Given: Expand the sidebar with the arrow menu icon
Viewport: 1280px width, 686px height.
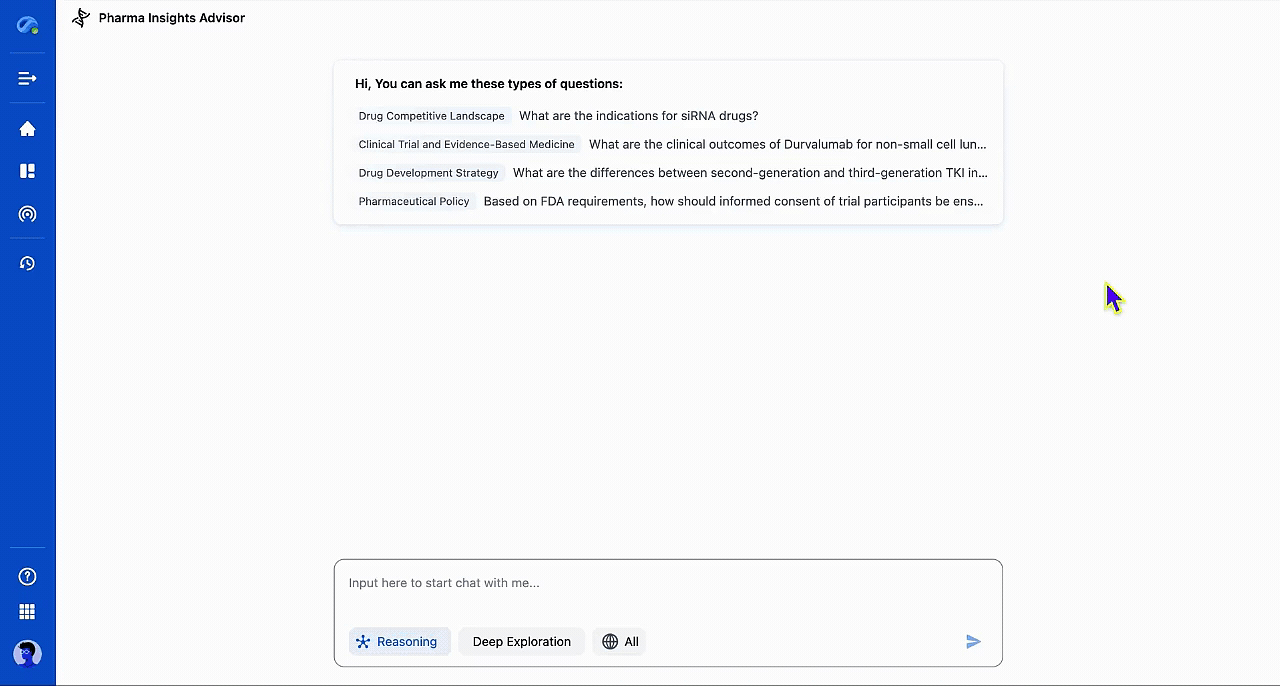Looking at the screenshot, I should [x=27, y=78].
